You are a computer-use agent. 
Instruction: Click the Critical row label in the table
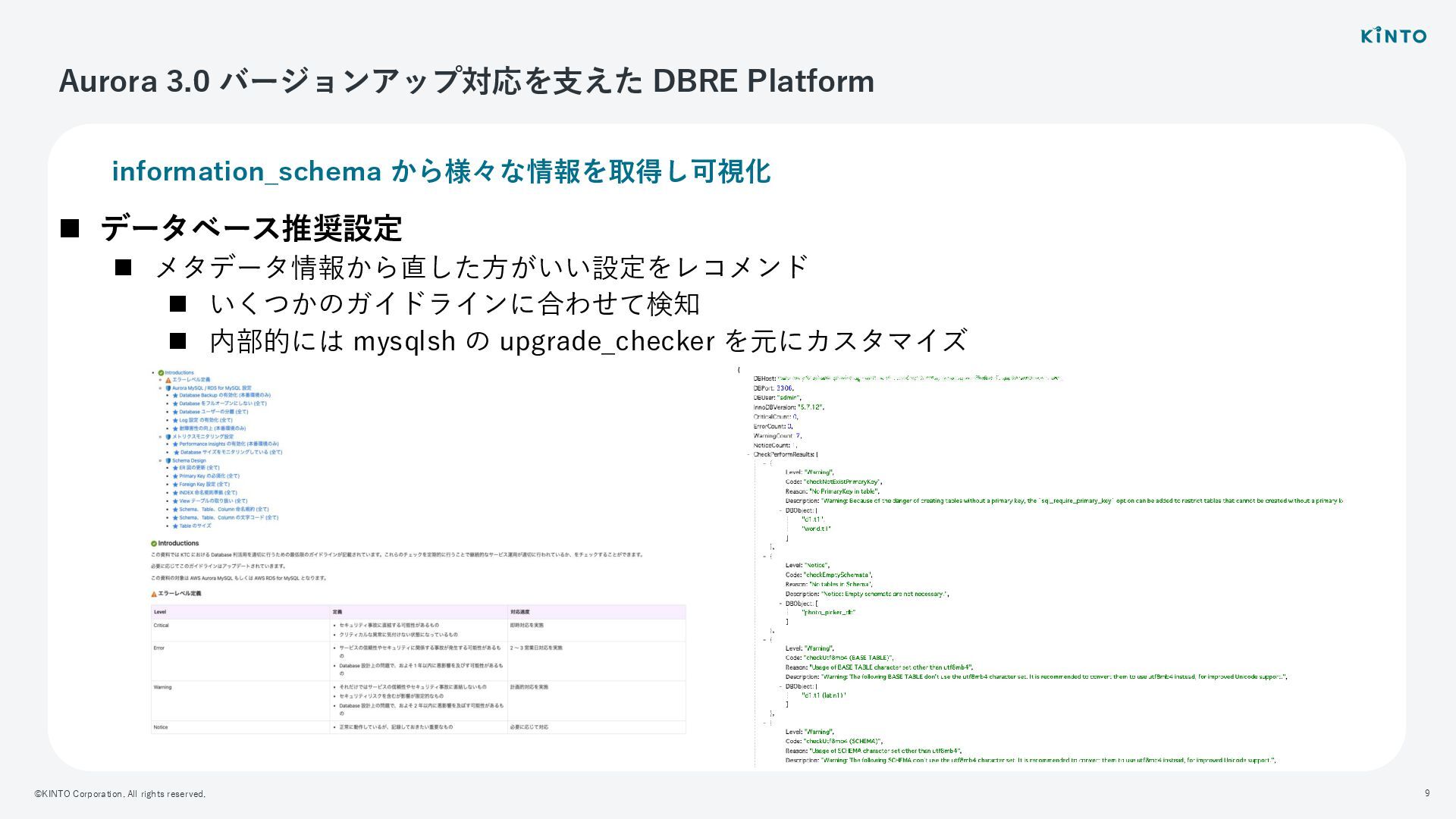pos(161,626)
